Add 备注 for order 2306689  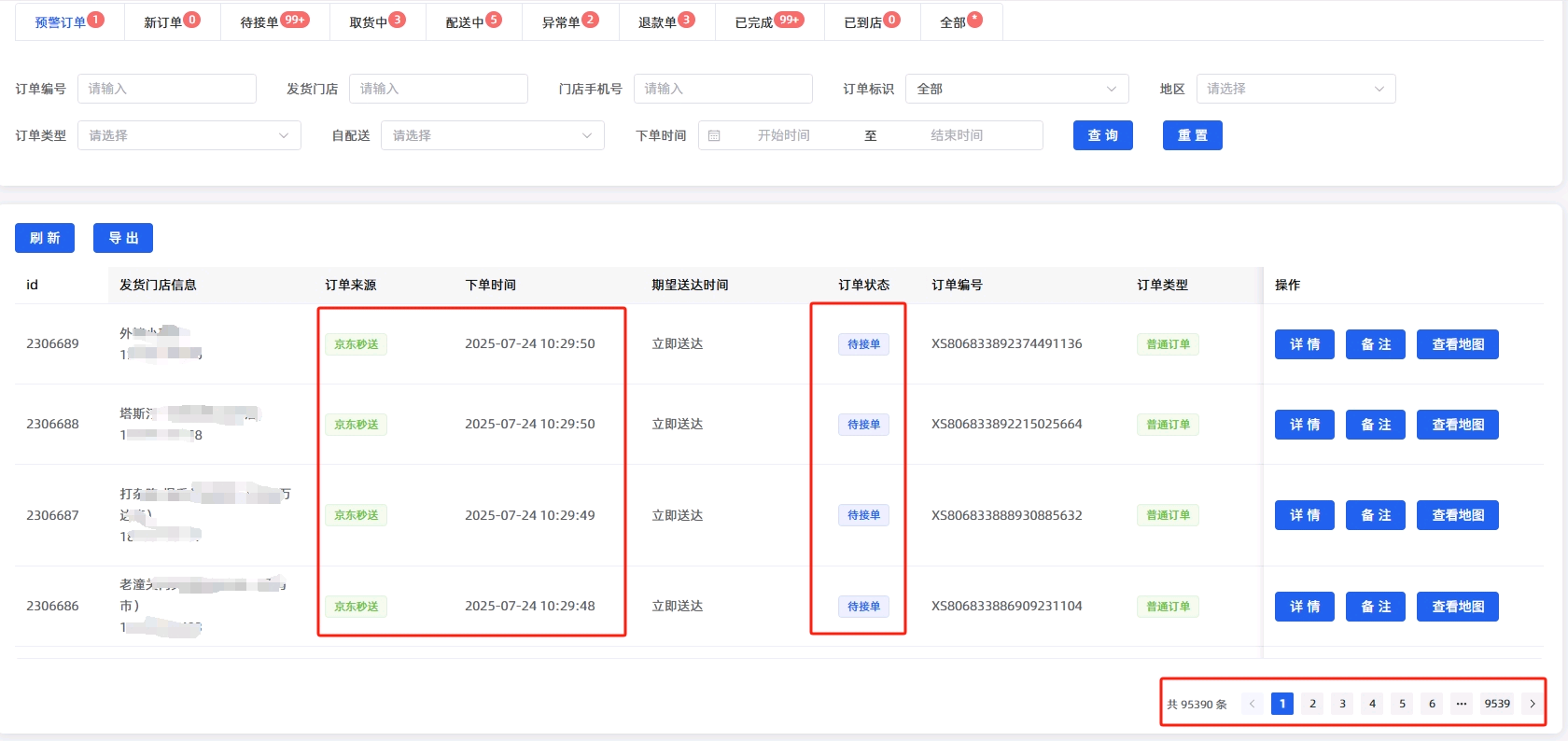pos(1376,344)
